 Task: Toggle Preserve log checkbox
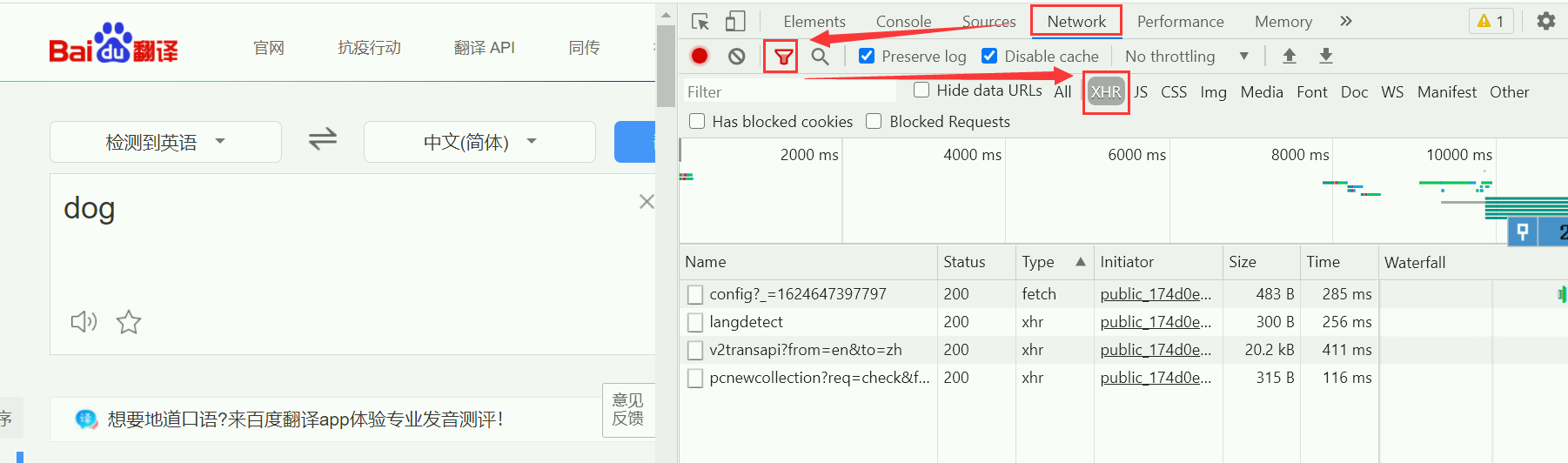click(x=867, y=56)
